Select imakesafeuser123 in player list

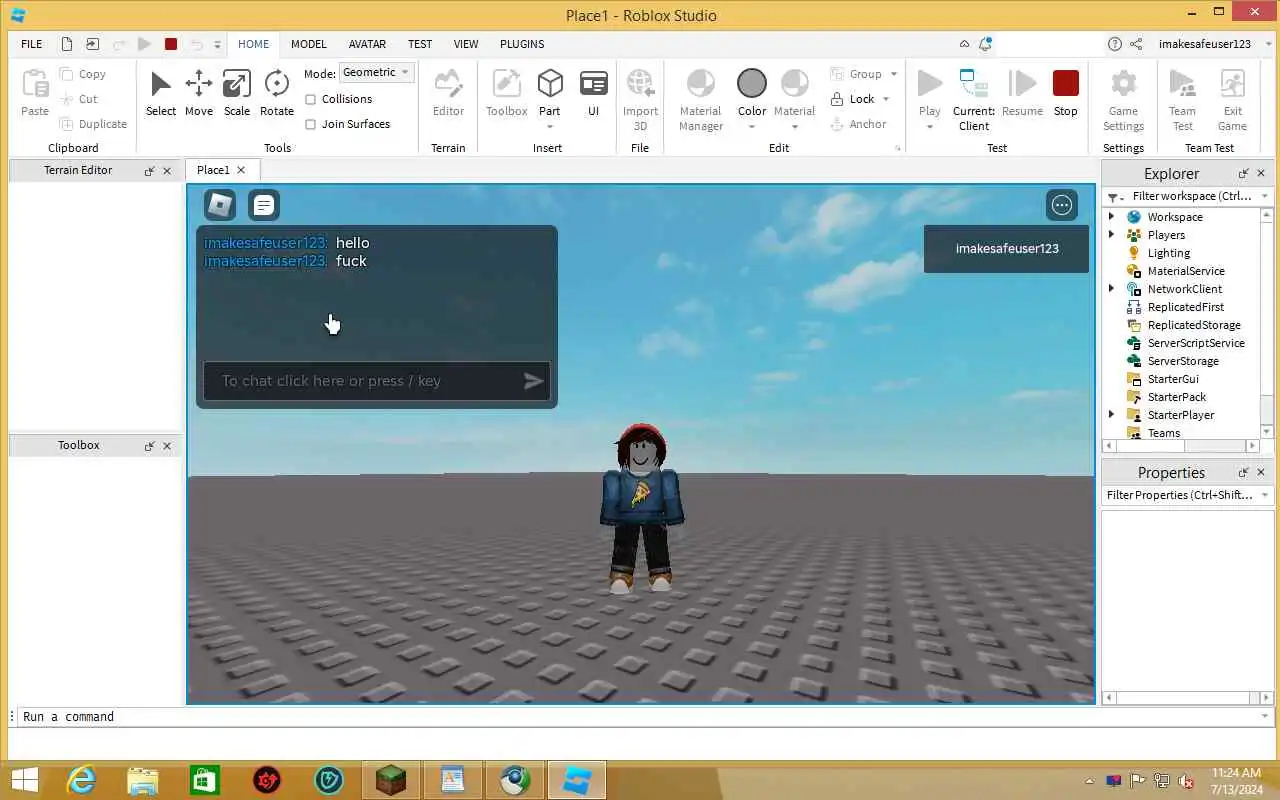click(1006, 248)
